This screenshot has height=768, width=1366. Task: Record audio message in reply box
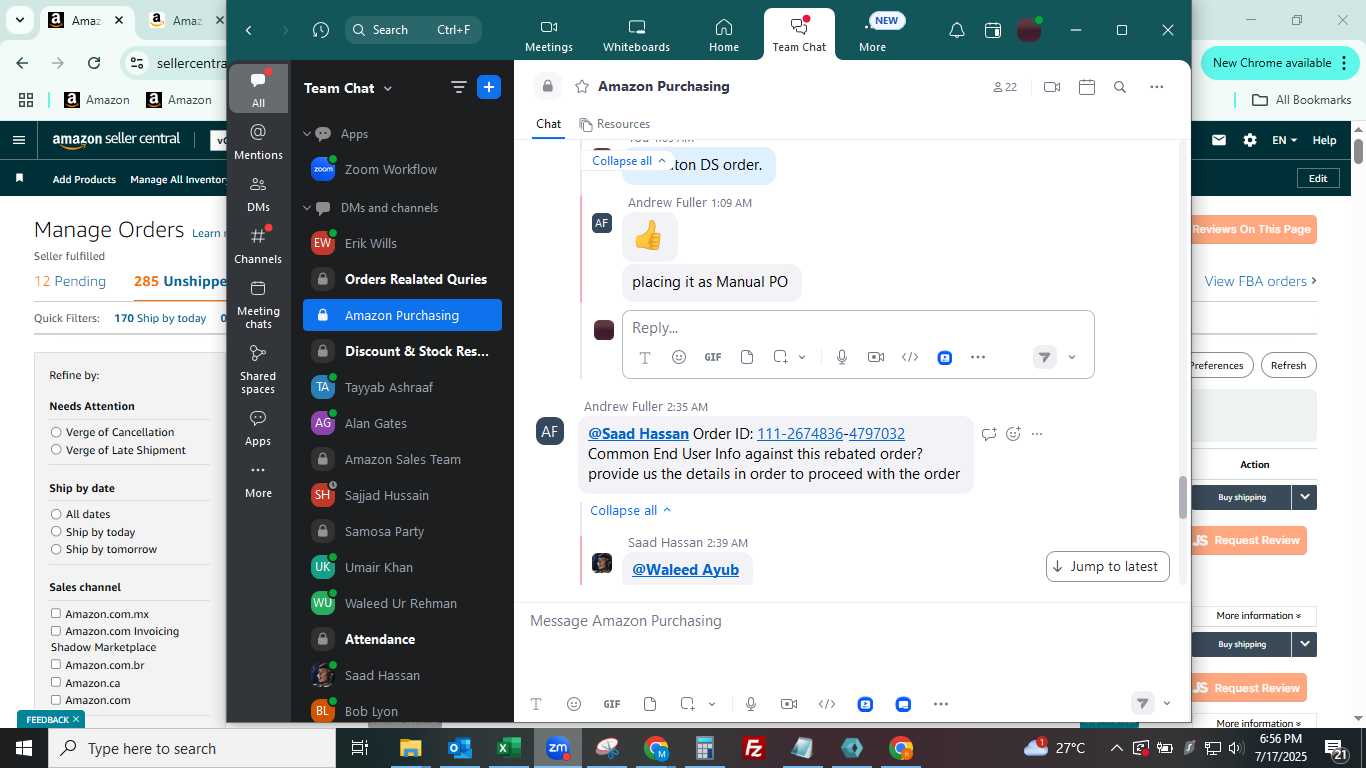pyautogui.click(x=842, y=357)
